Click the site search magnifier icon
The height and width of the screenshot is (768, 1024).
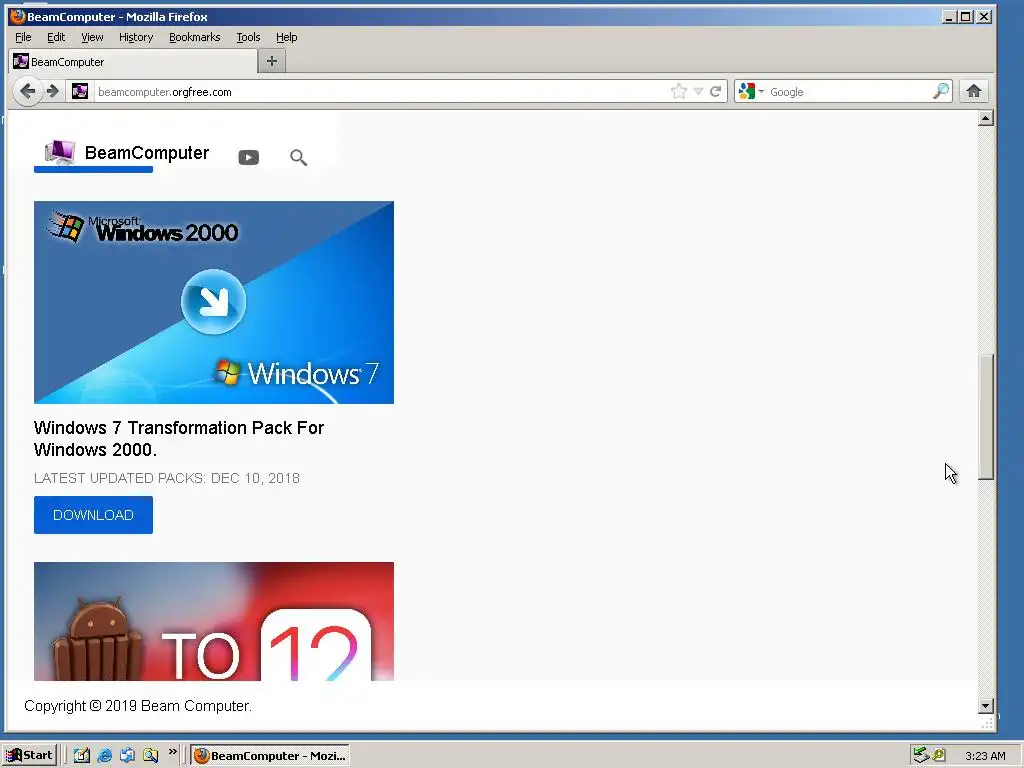[x=298, y=157]
